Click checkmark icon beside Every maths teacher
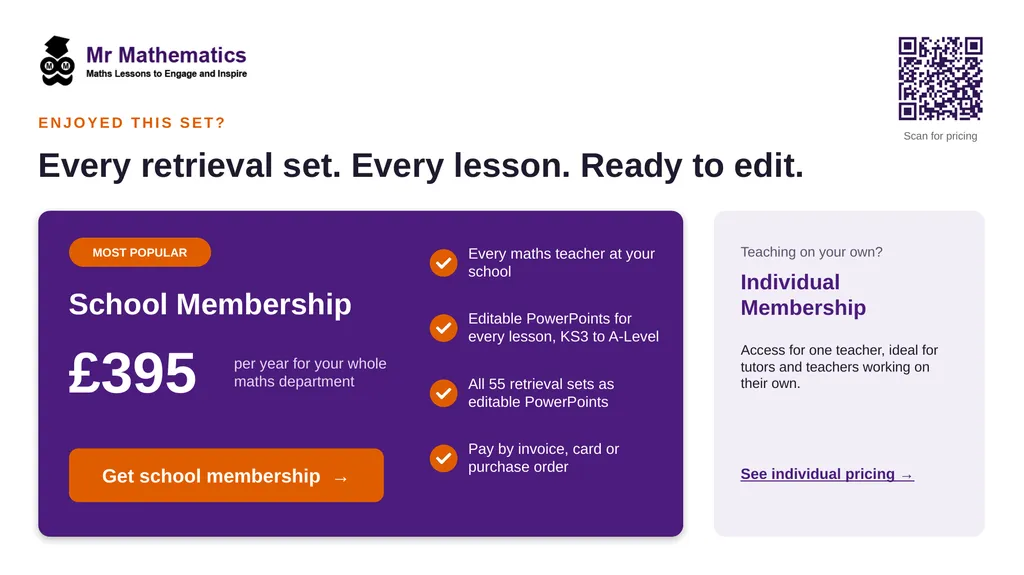 tap(443, 263)
